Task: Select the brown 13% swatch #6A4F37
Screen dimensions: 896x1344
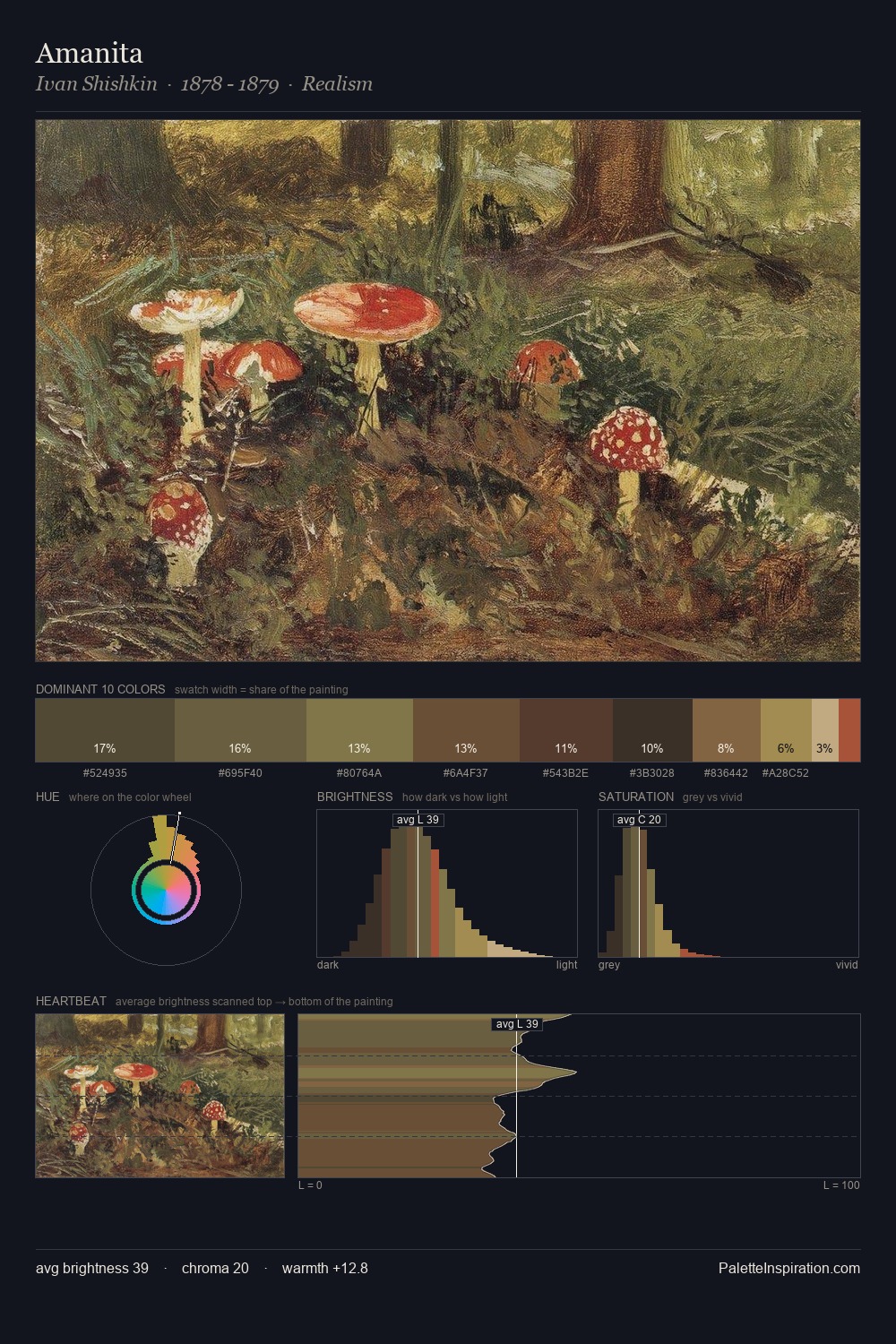Action: (x=466, y=730)
